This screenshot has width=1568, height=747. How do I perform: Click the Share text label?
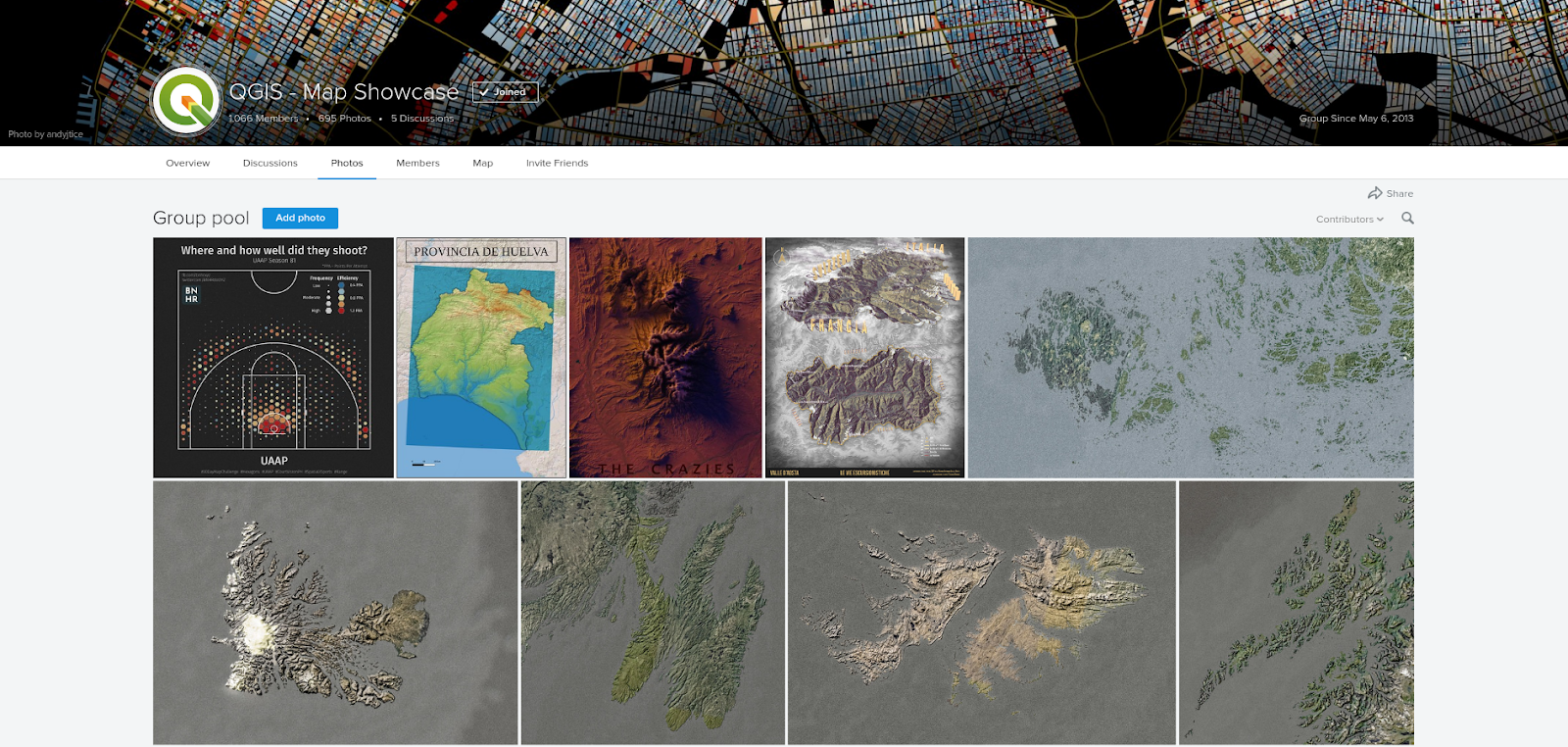pos(1399,194)
